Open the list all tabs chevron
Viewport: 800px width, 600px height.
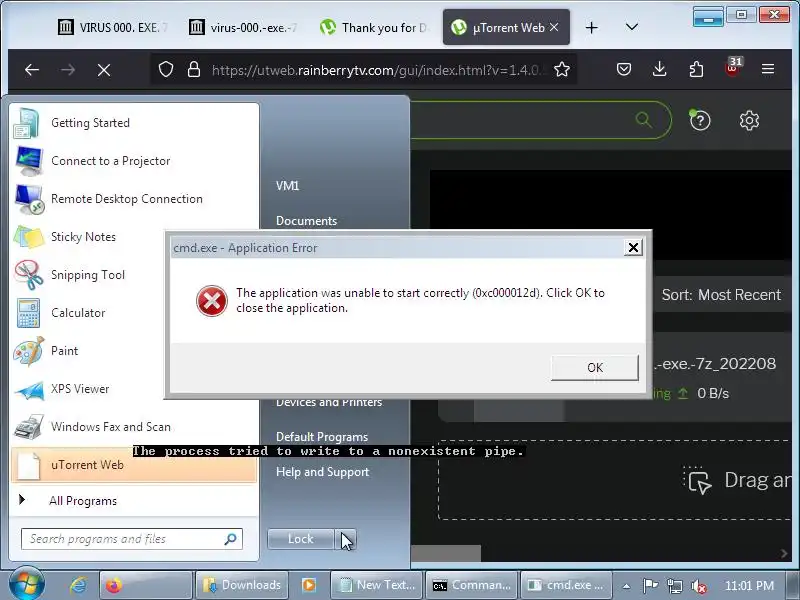(632, 27)
